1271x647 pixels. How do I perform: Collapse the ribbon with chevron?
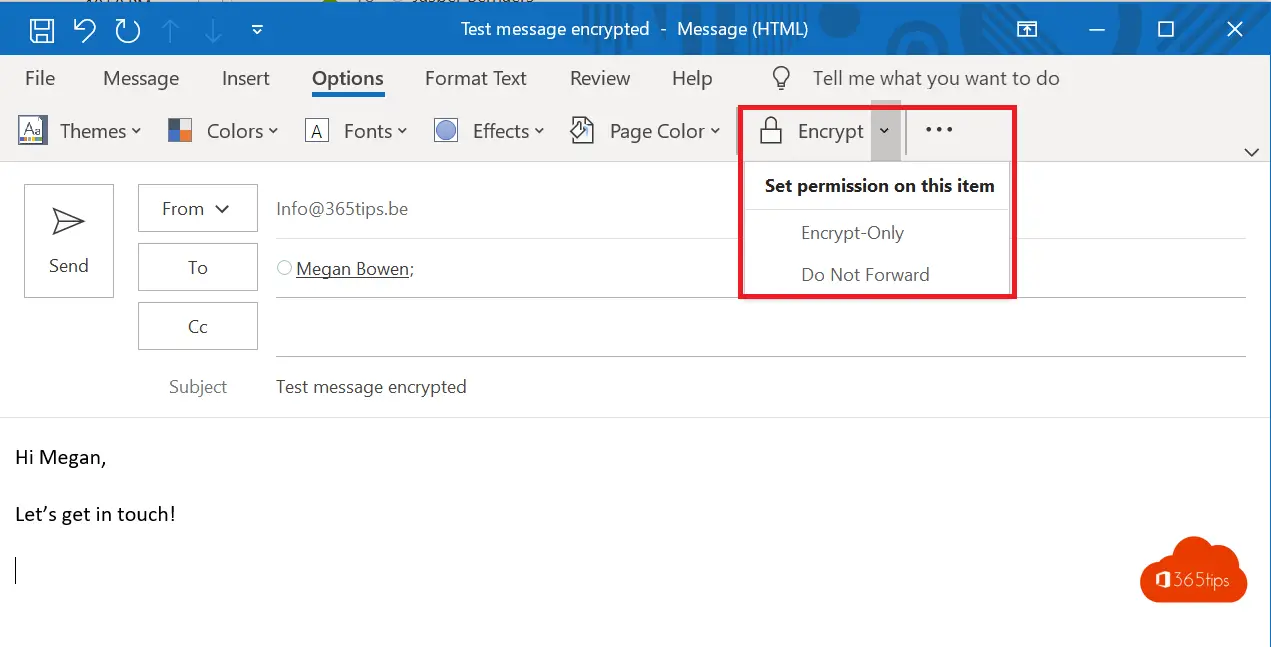coord(1250,152)
